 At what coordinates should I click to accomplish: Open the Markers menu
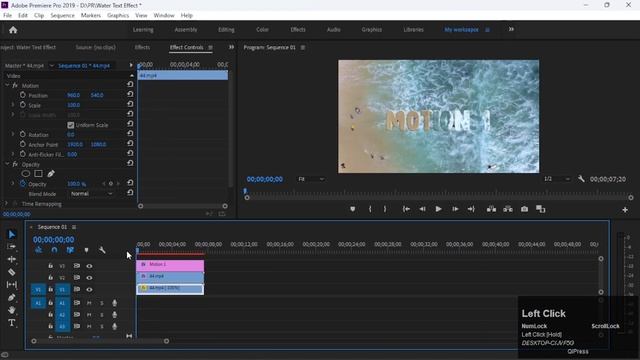click(91, 16)
